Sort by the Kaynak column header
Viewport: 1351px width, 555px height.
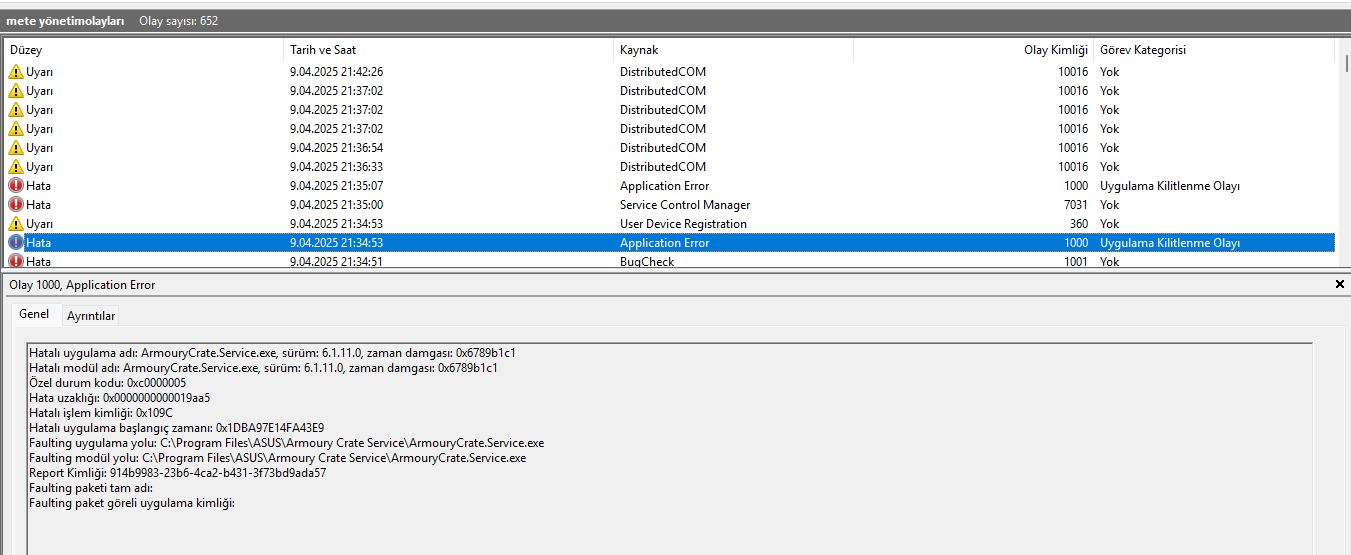pos(733,50)
